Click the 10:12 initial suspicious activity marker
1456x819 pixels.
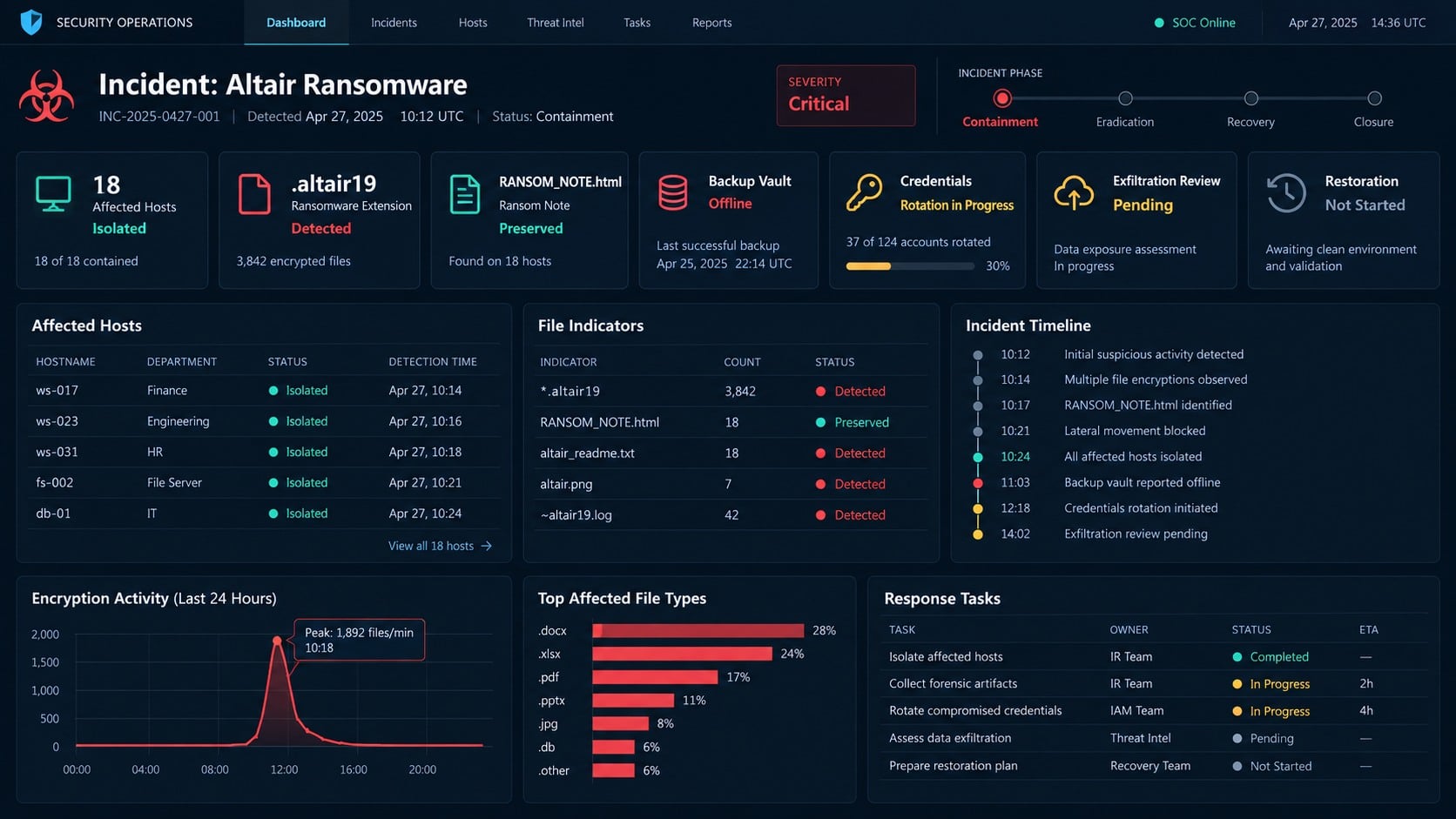click(978, 355)
